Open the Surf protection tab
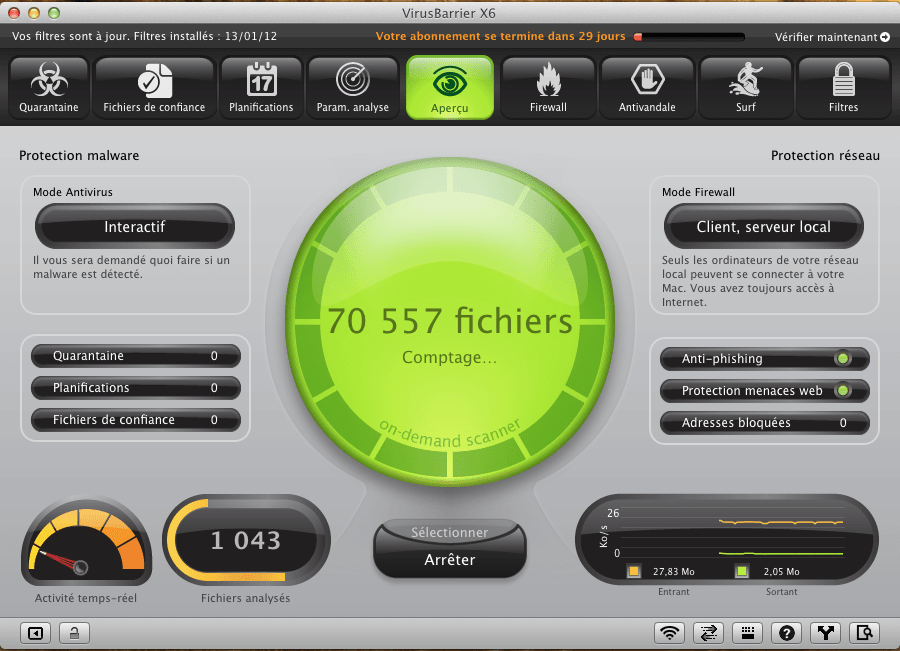This screenshot has height=651, width=900. (x=745, y=87)
